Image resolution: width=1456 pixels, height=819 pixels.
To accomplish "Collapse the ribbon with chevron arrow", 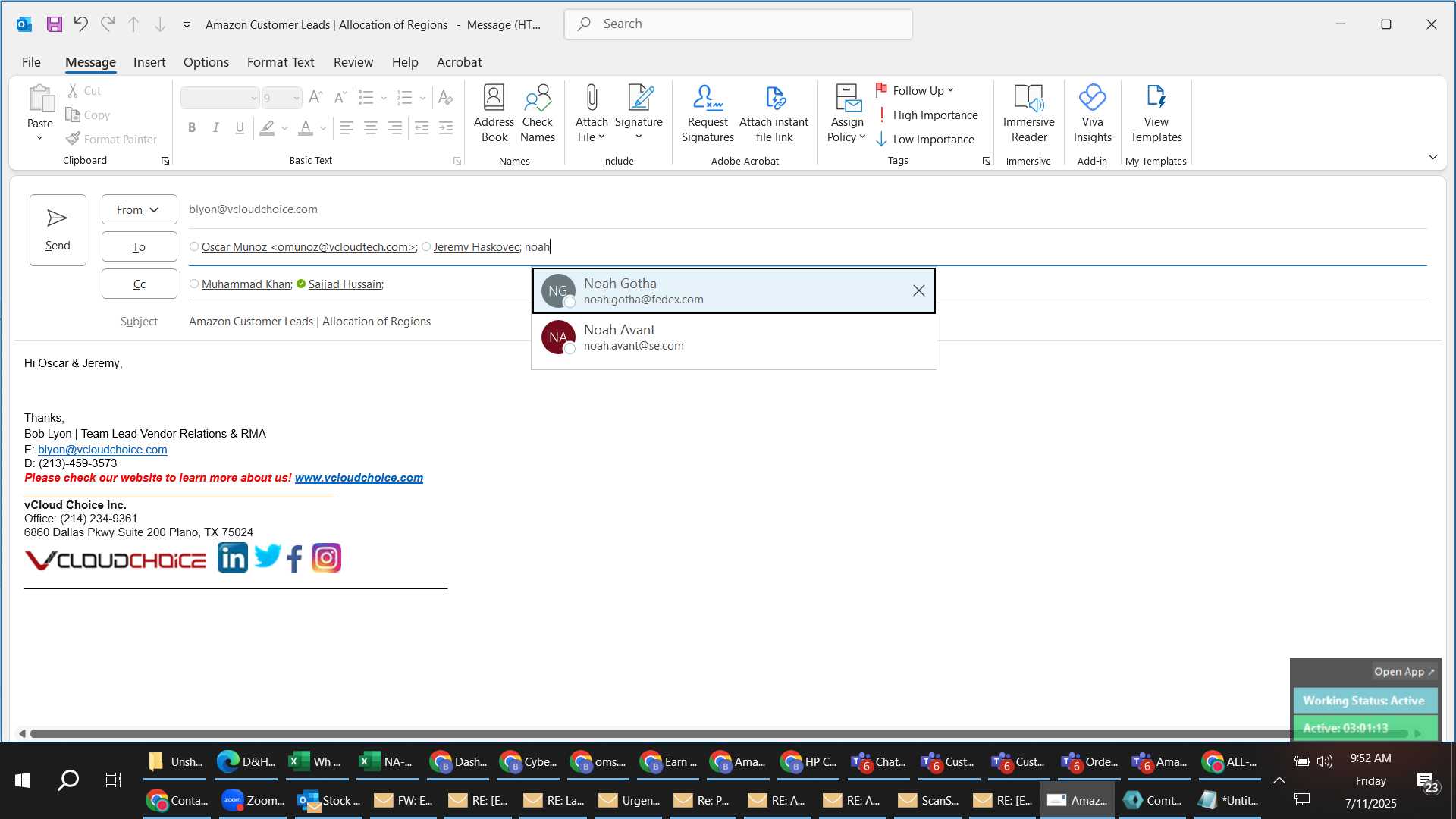I will [x=1432, y=157].
